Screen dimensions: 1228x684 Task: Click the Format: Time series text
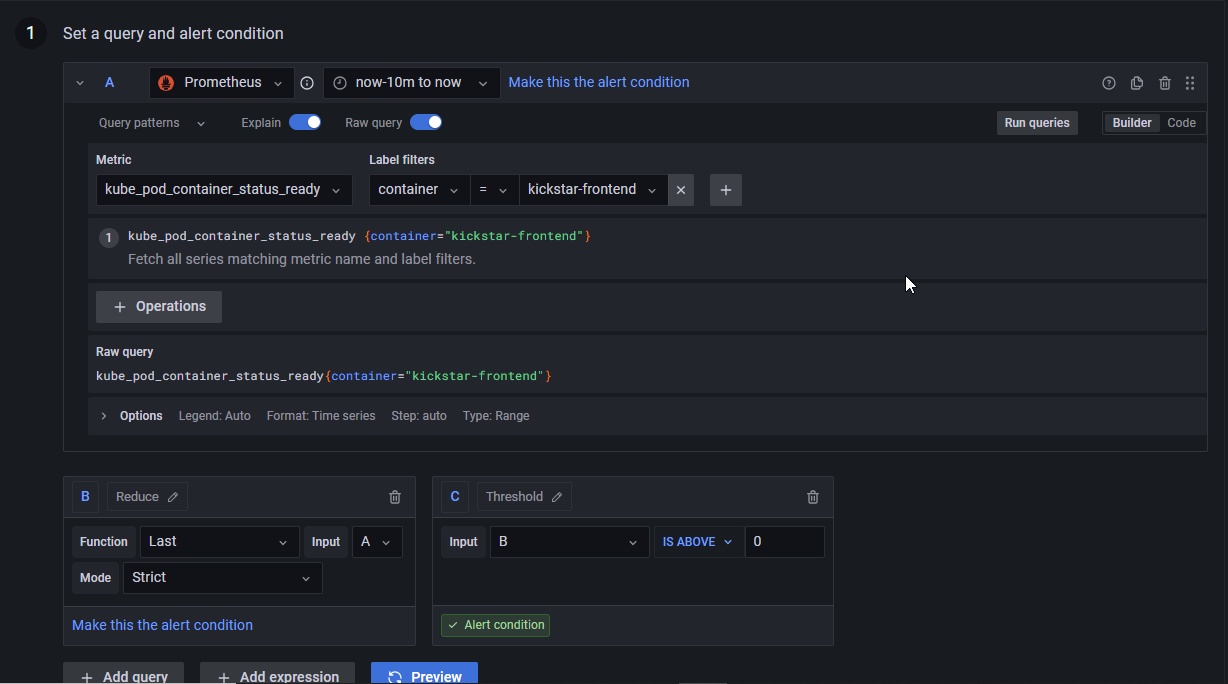click(321, 416)
